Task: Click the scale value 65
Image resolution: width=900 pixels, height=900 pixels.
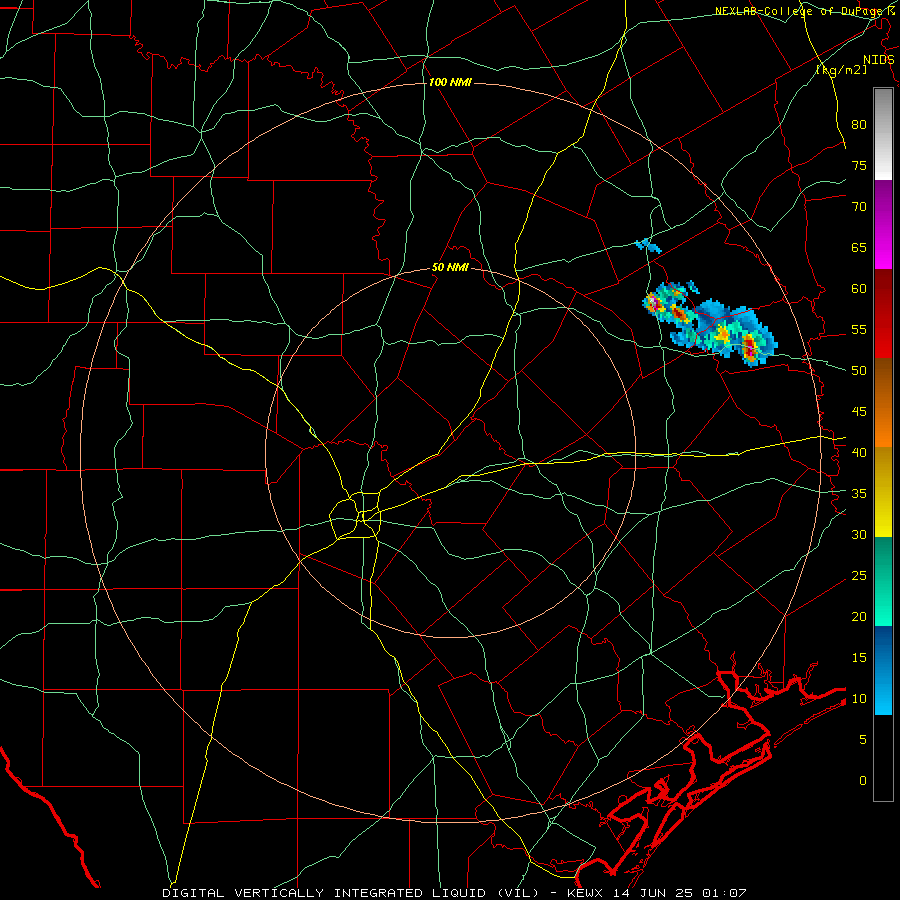Action: (859, 248)
